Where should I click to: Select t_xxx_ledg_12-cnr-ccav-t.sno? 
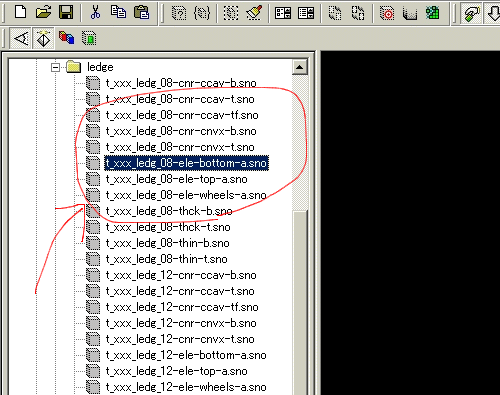[x=180, y=291]
